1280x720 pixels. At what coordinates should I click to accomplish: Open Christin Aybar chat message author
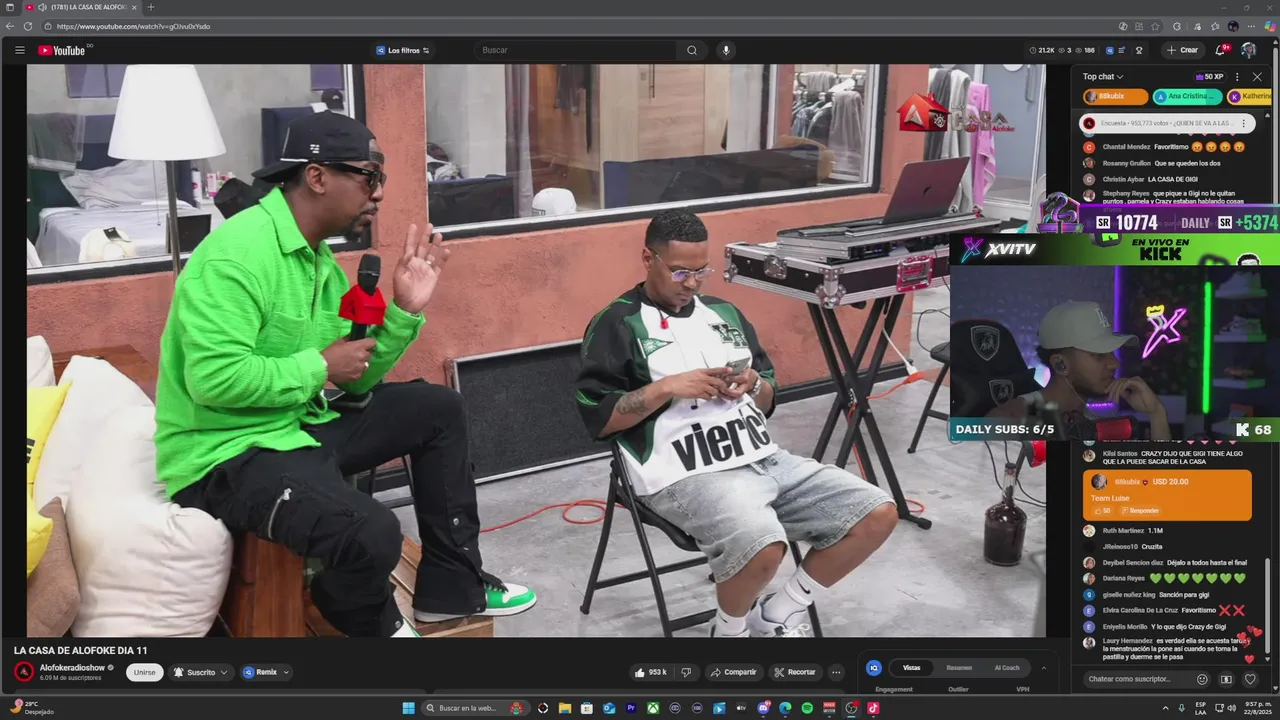[1123, 179]
